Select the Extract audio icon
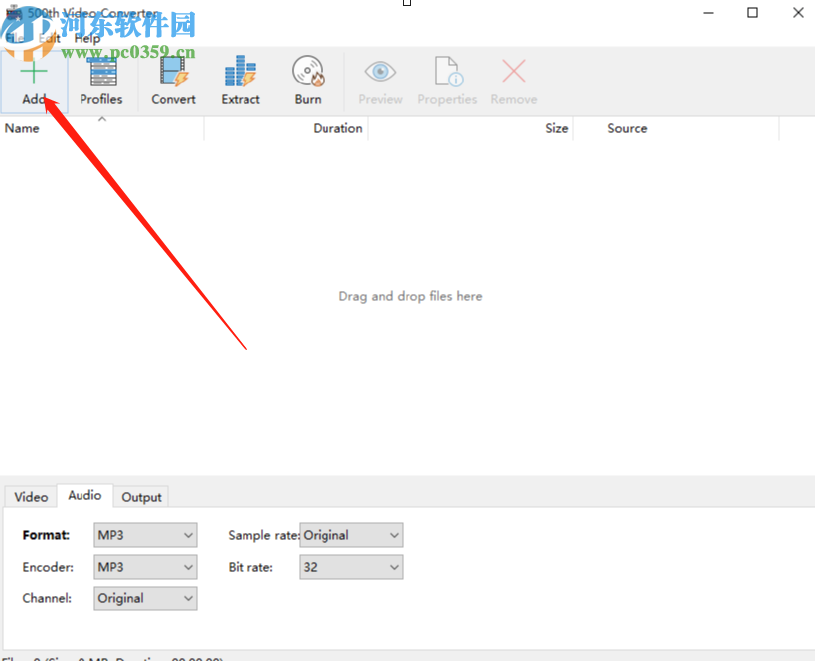 (x=240, y=71)
